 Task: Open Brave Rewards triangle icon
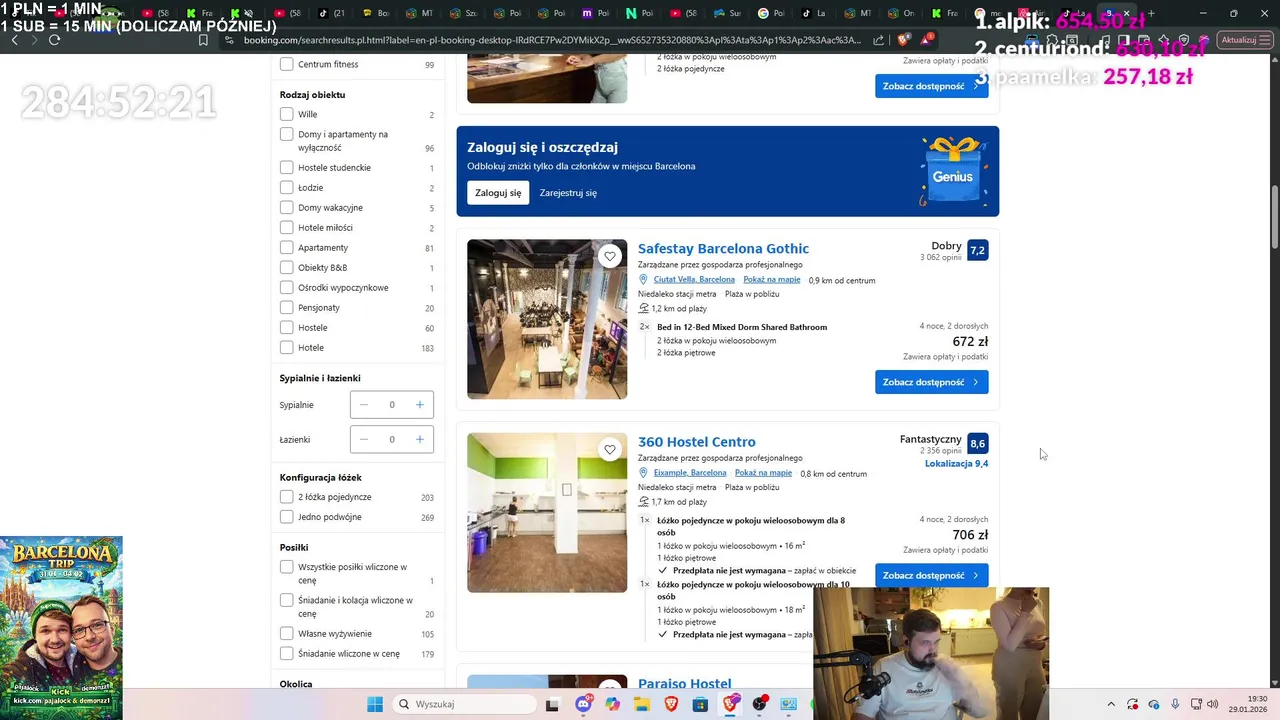point(927,40)
